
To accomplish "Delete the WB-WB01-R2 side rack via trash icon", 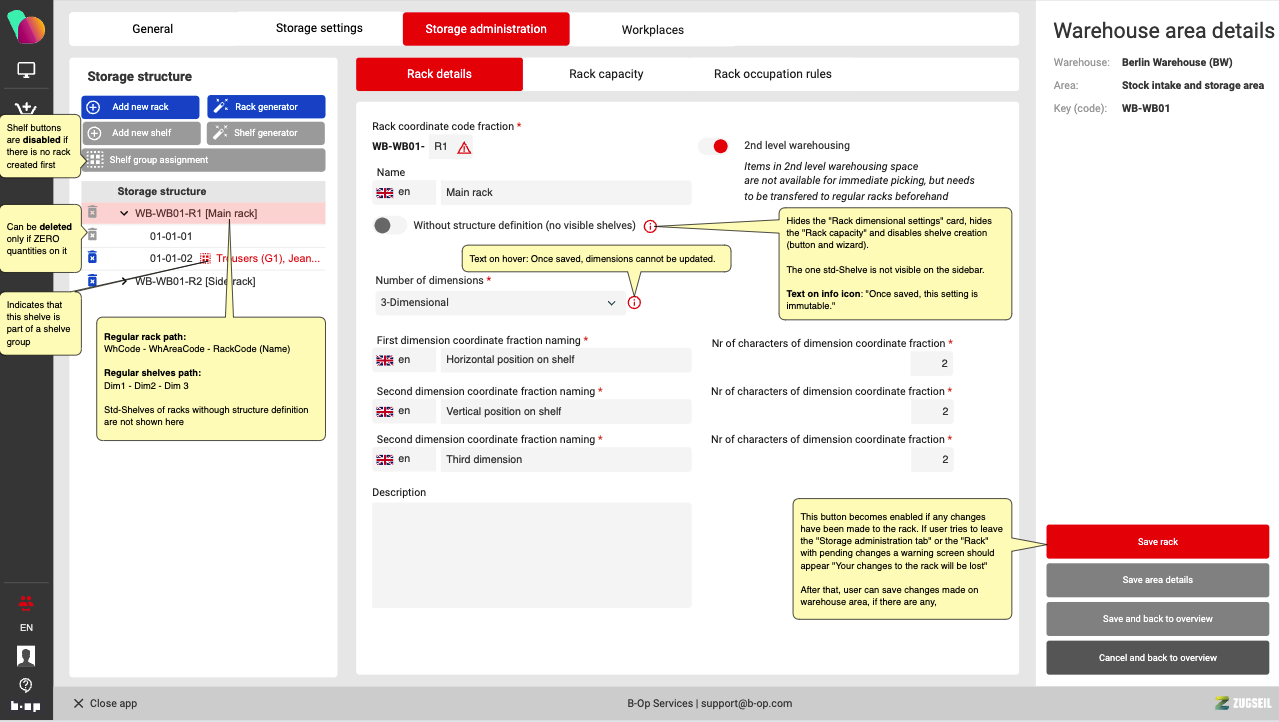I will (92, 281).
